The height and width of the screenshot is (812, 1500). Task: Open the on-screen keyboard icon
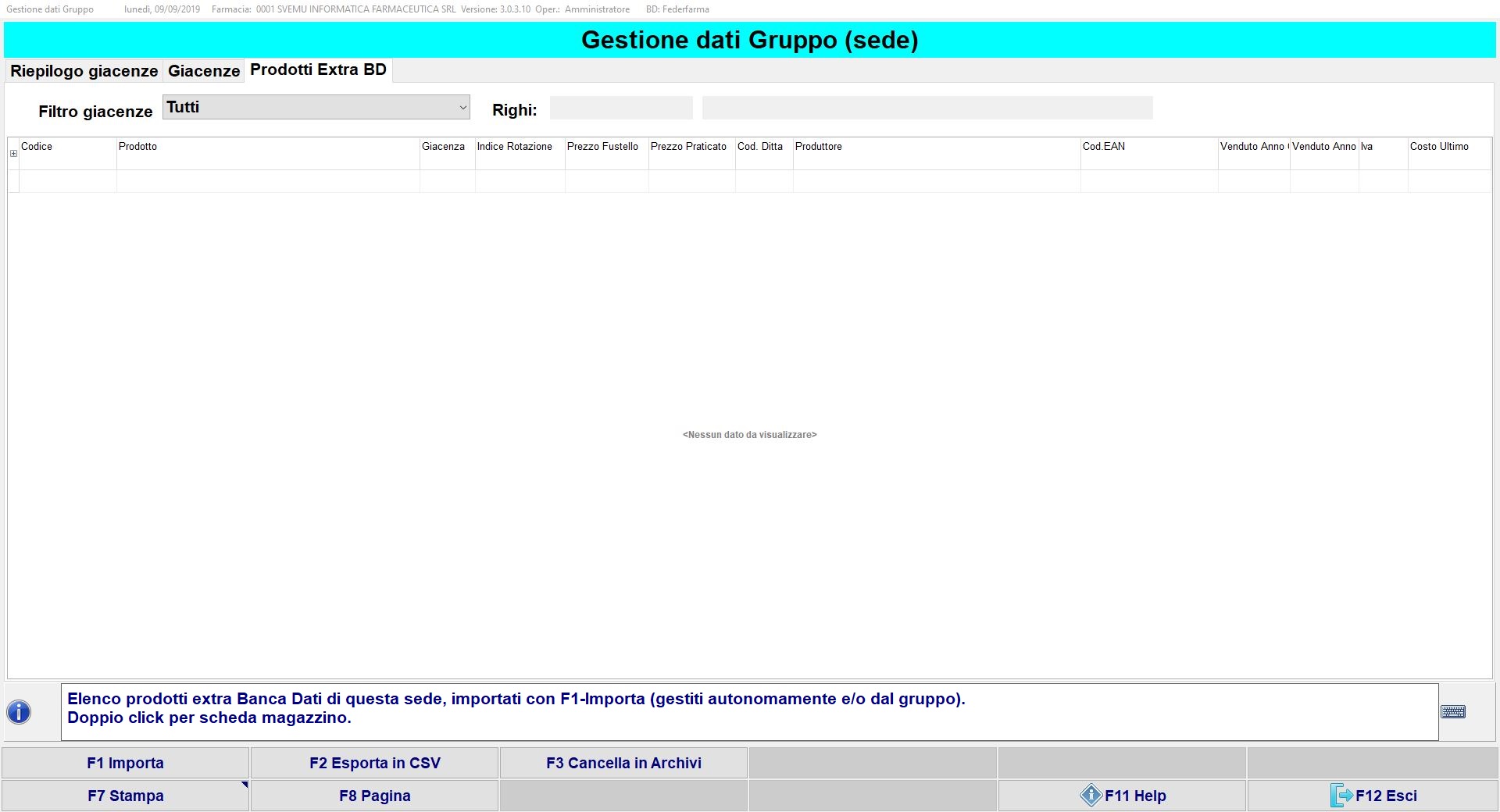[x=1452, y=712]
